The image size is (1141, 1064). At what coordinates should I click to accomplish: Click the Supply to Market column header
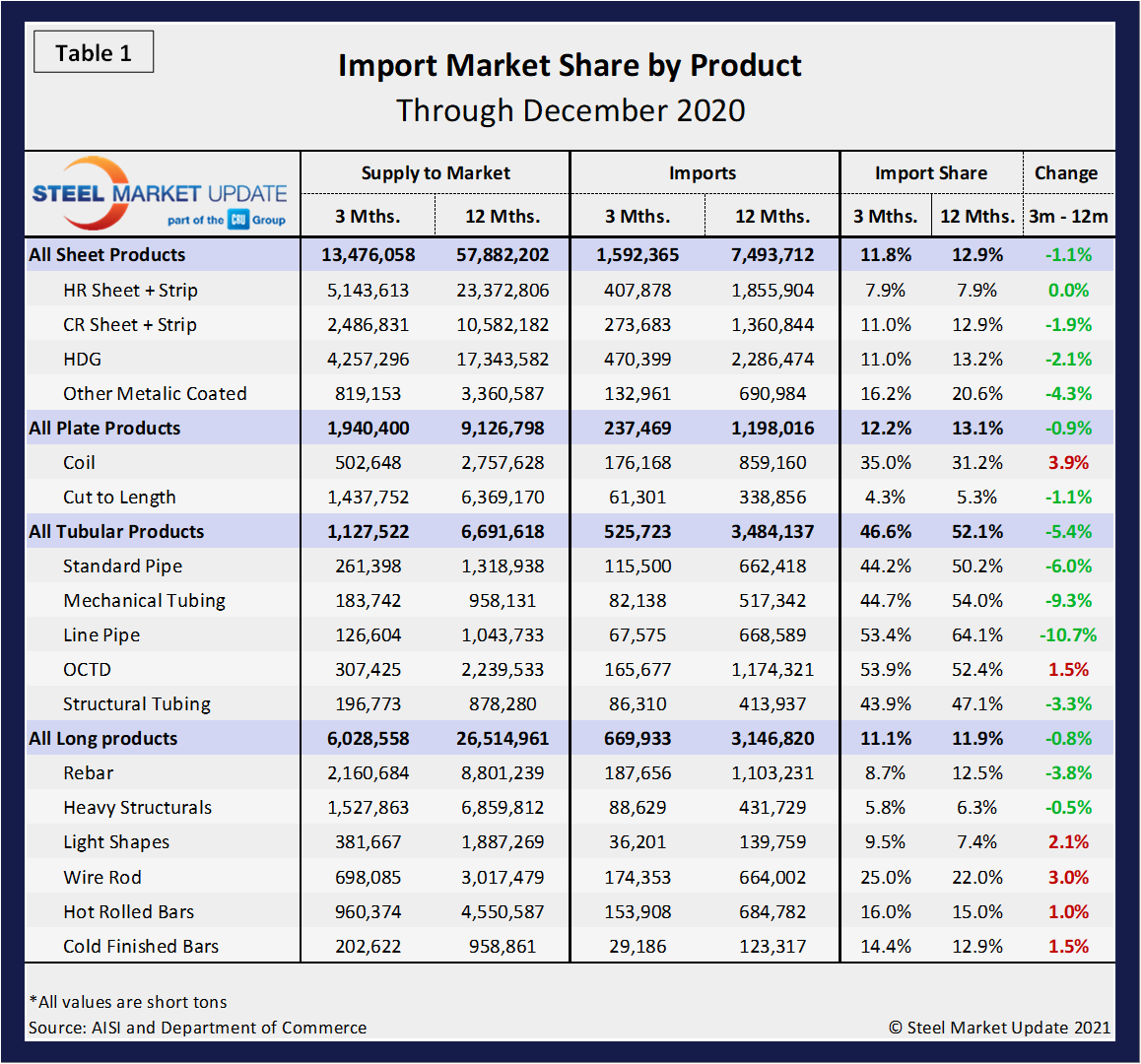[435, 173]
